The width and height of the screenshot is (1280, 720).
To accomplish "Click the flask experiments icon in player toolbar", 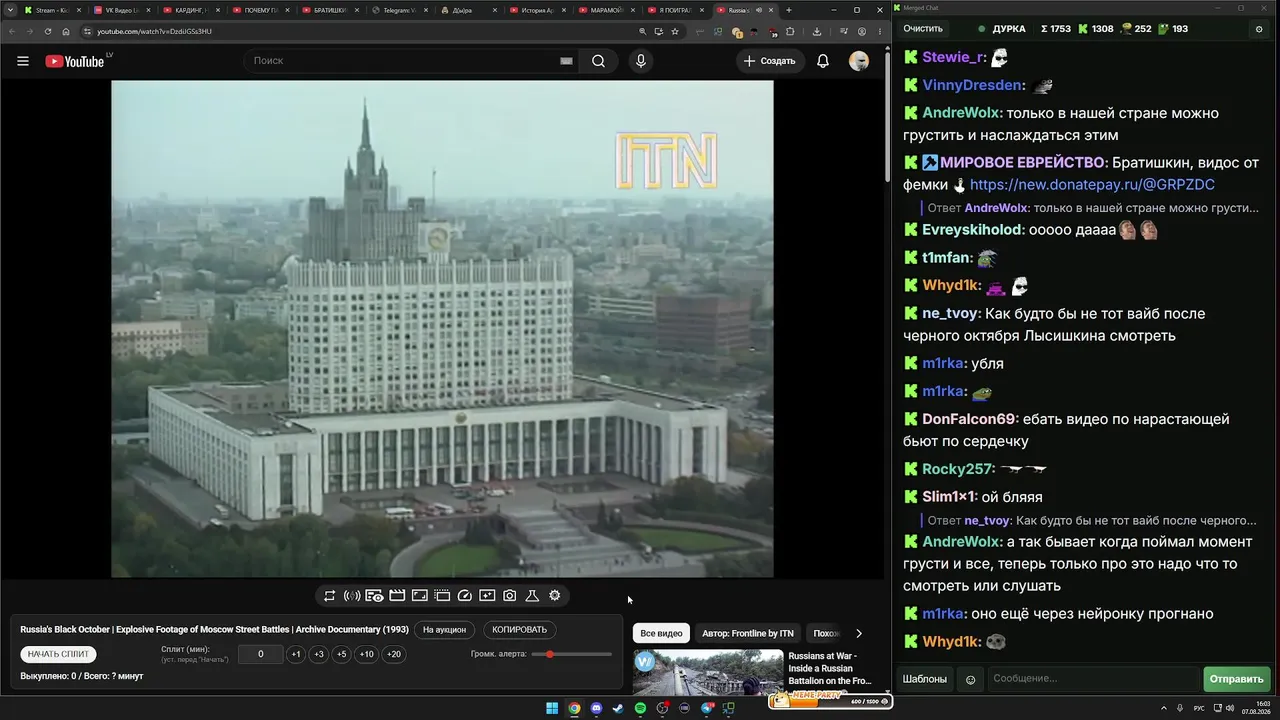I will tap(532, 595).
